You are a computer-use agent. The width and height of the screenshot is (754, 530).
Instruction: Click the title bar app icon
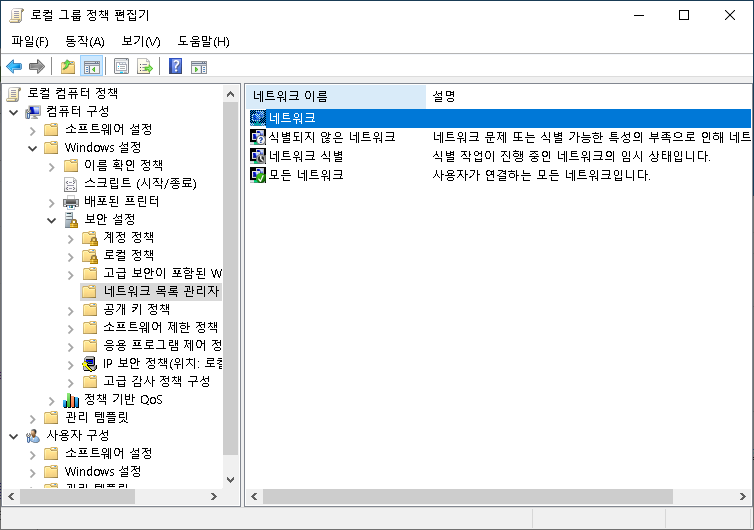coord(16,15)
